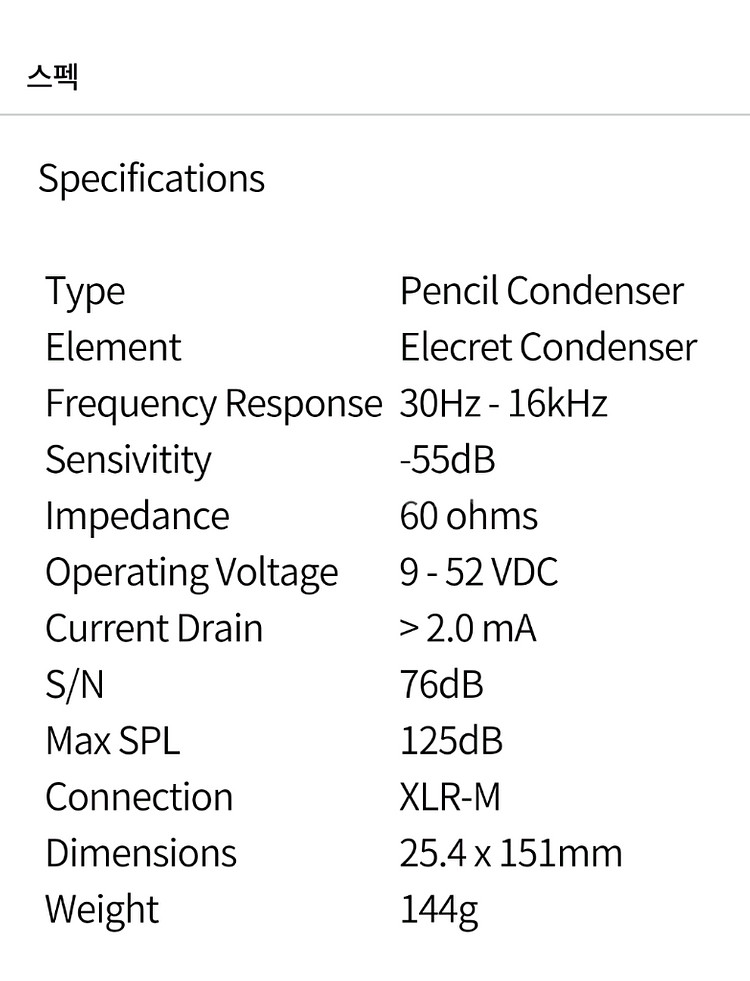Click the 9 - 52 VDC value
This screenshot has width=750, height=981.
click(x=479, y=572)
